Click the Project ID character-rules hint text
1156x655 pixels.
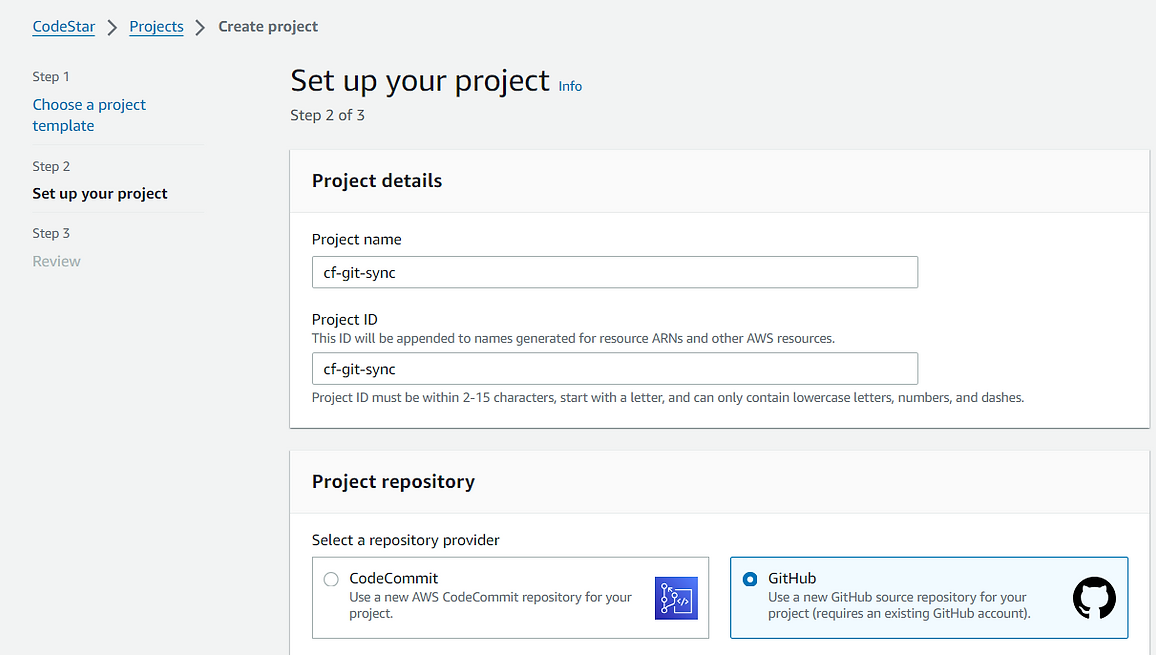point(668,398)
